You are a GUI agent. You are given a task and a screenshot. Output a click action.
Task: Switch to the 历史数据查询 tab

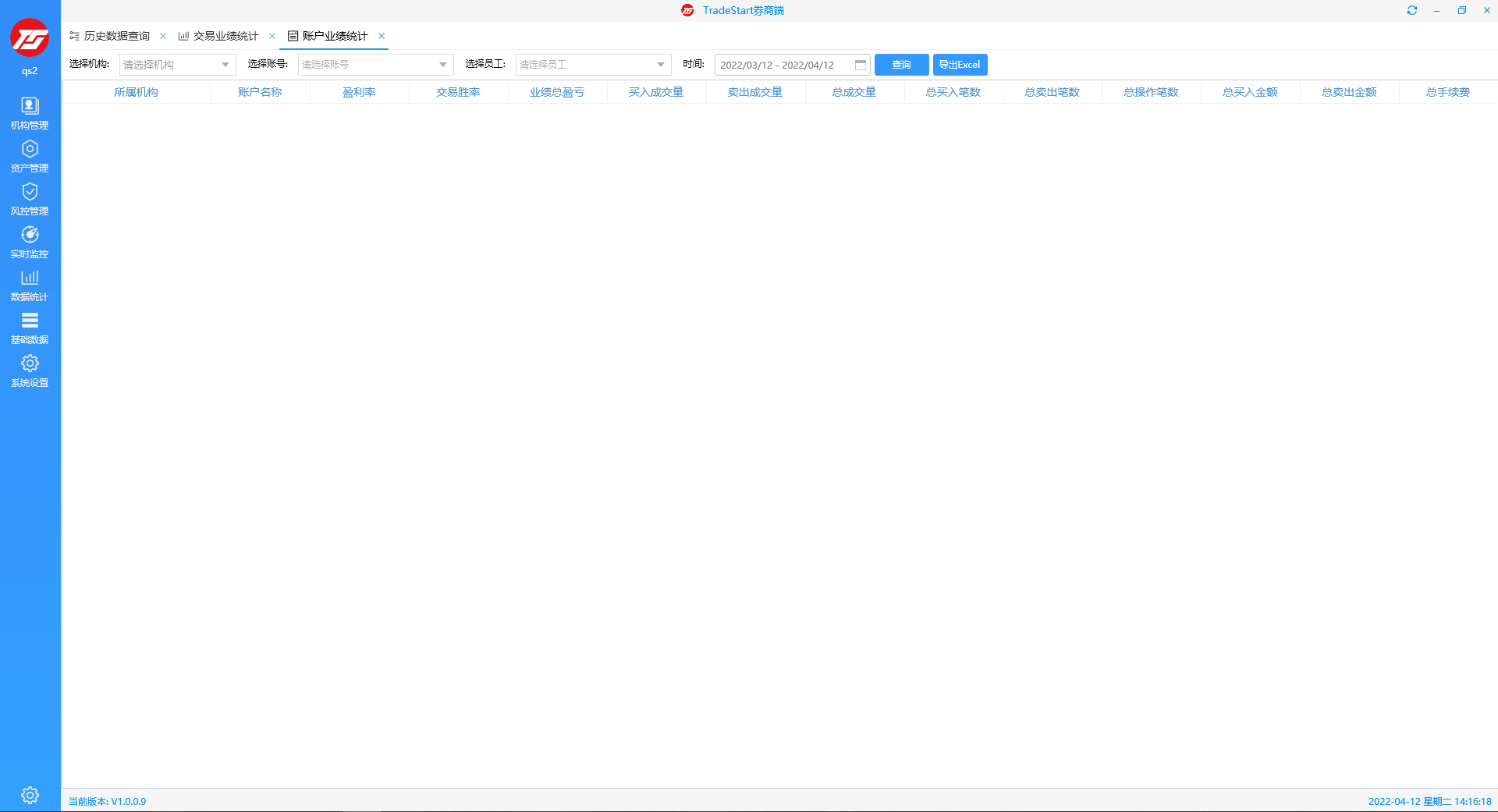(115, 36)
